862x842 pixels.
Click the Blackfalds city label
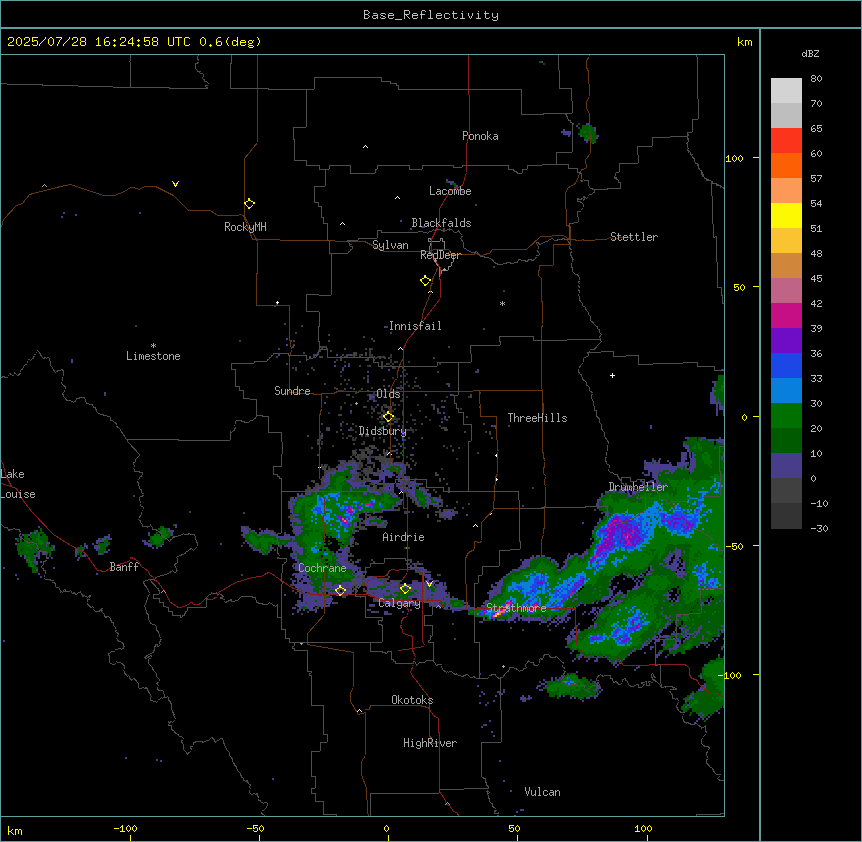coord(441,223)
